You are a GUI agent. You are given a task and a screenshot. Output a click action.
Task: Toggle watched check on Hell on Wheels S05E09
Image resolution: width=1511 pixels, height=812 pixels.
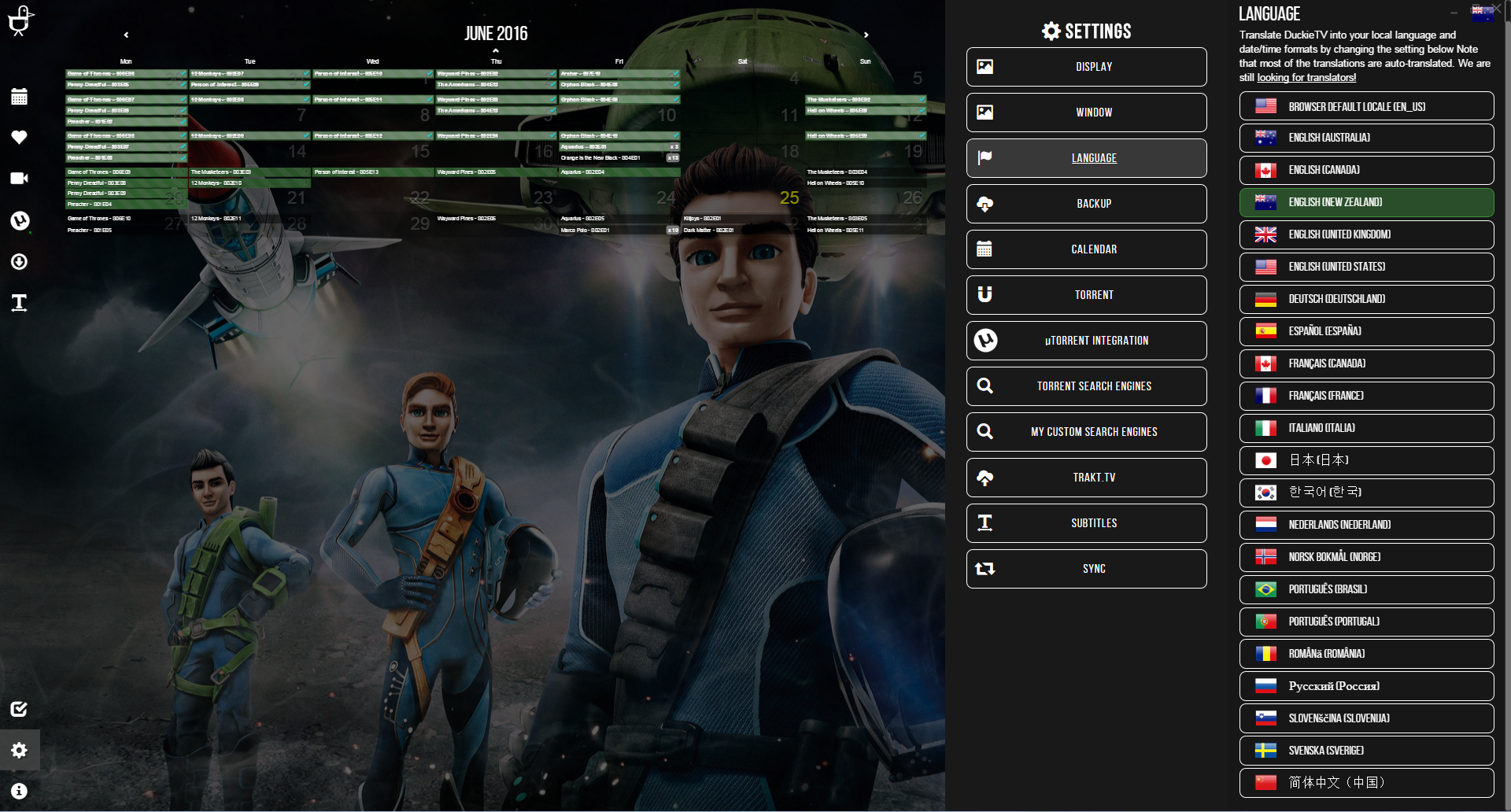tap(922, 136)
